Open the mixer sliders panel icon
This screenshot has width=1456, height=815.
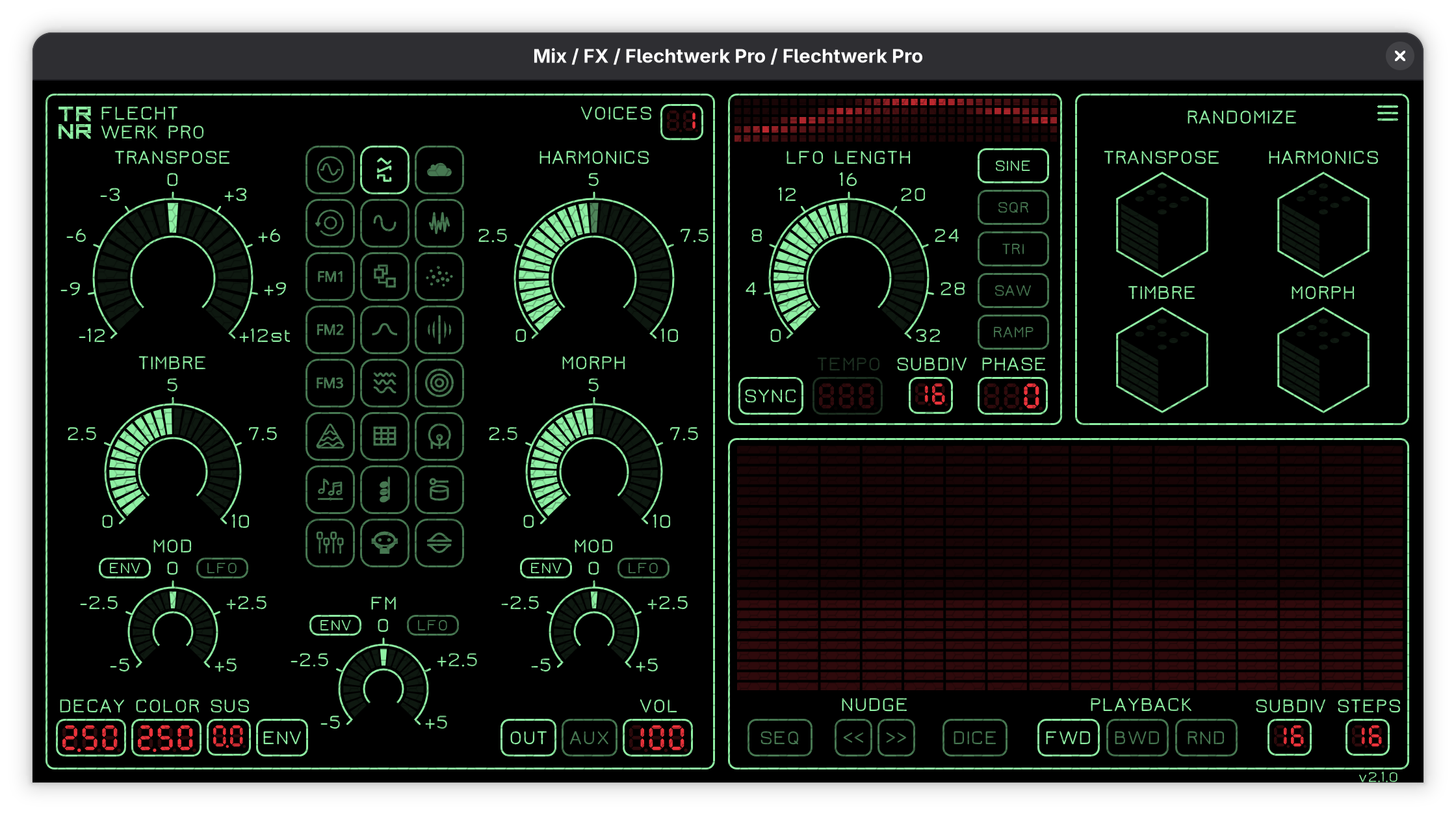click(x=330, y=543)
